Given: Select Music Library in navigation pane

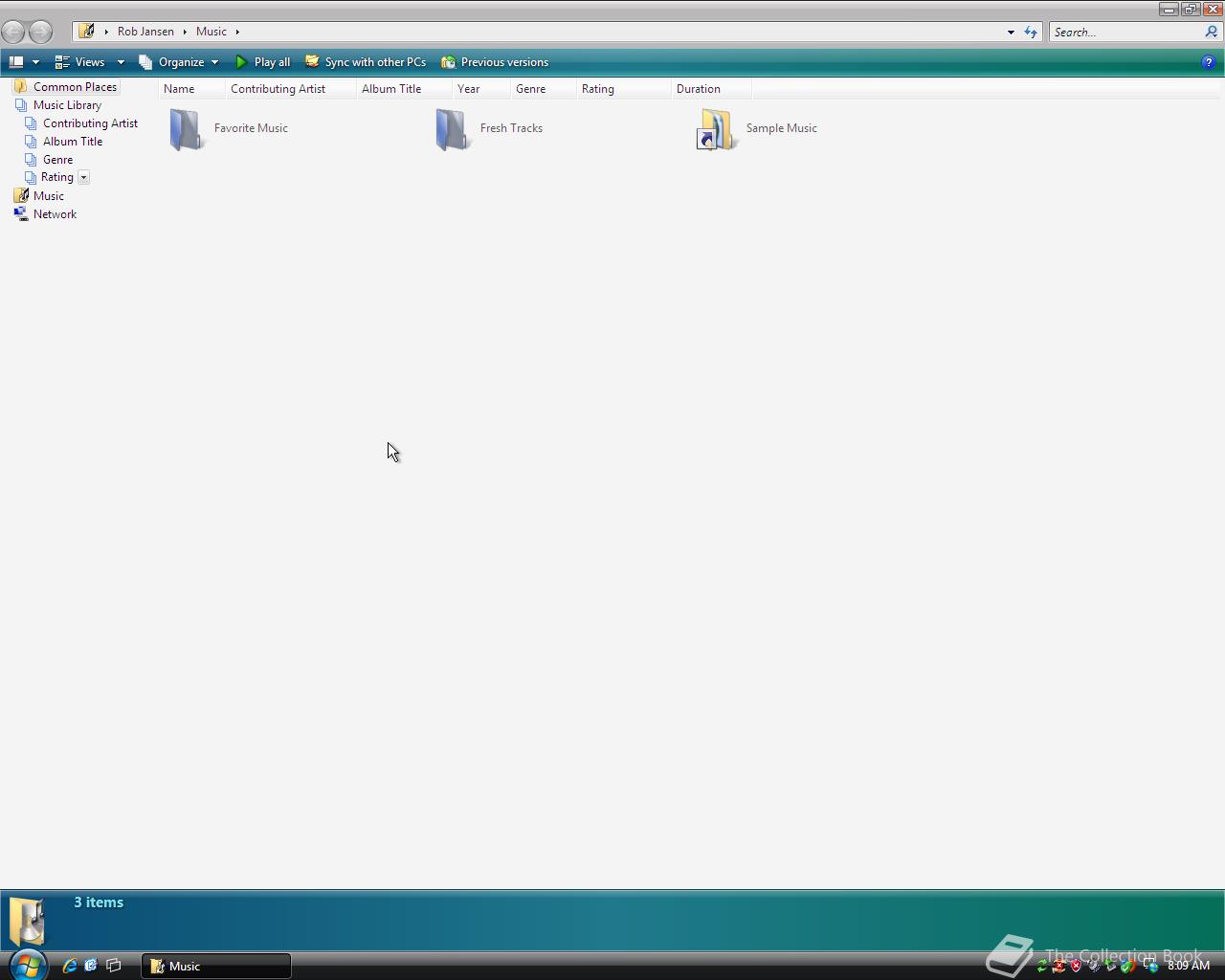Looking at the screenshot, I should (x=58, y=105).
